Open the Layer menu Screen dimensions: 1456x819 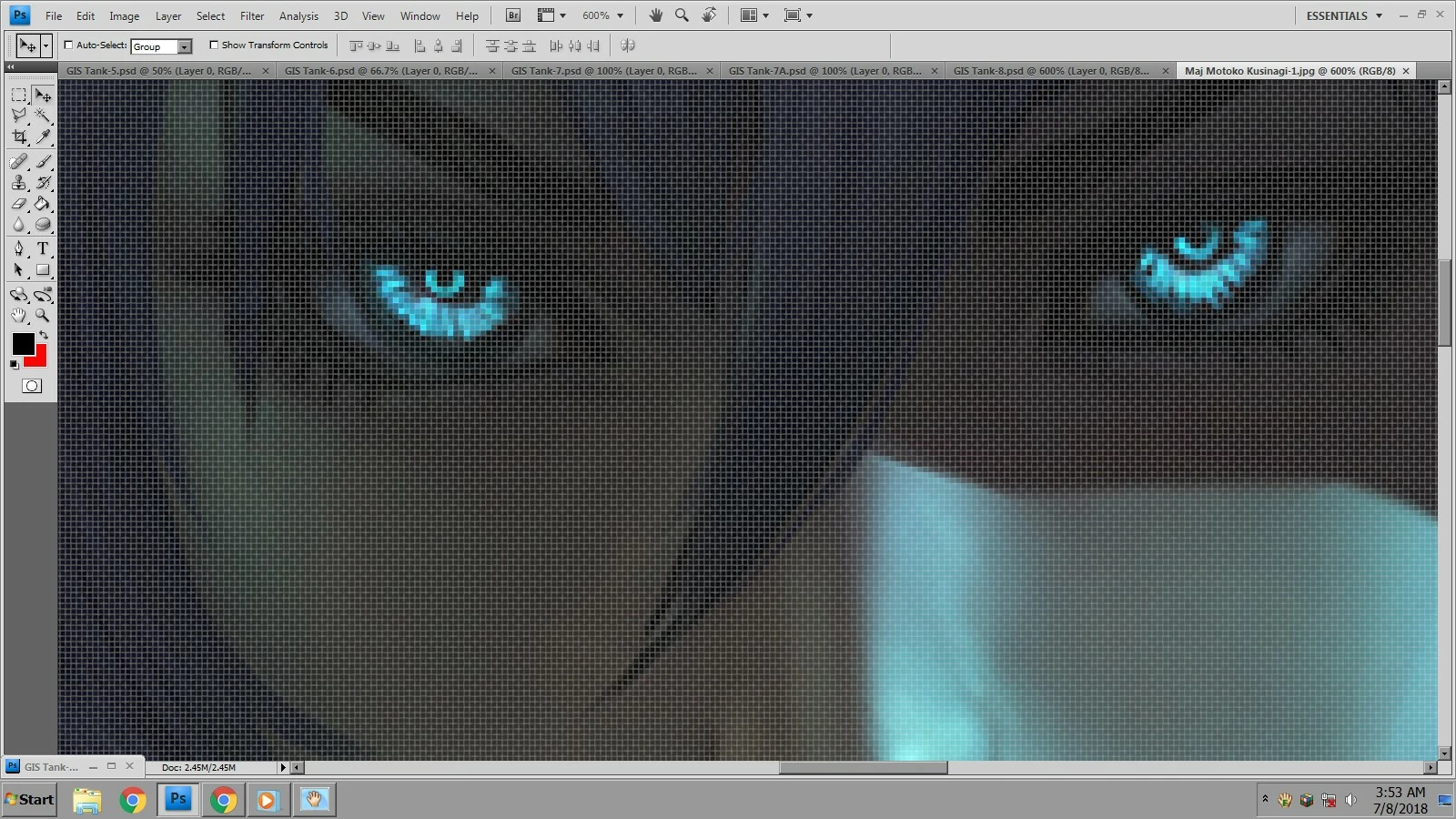(168, 15)
